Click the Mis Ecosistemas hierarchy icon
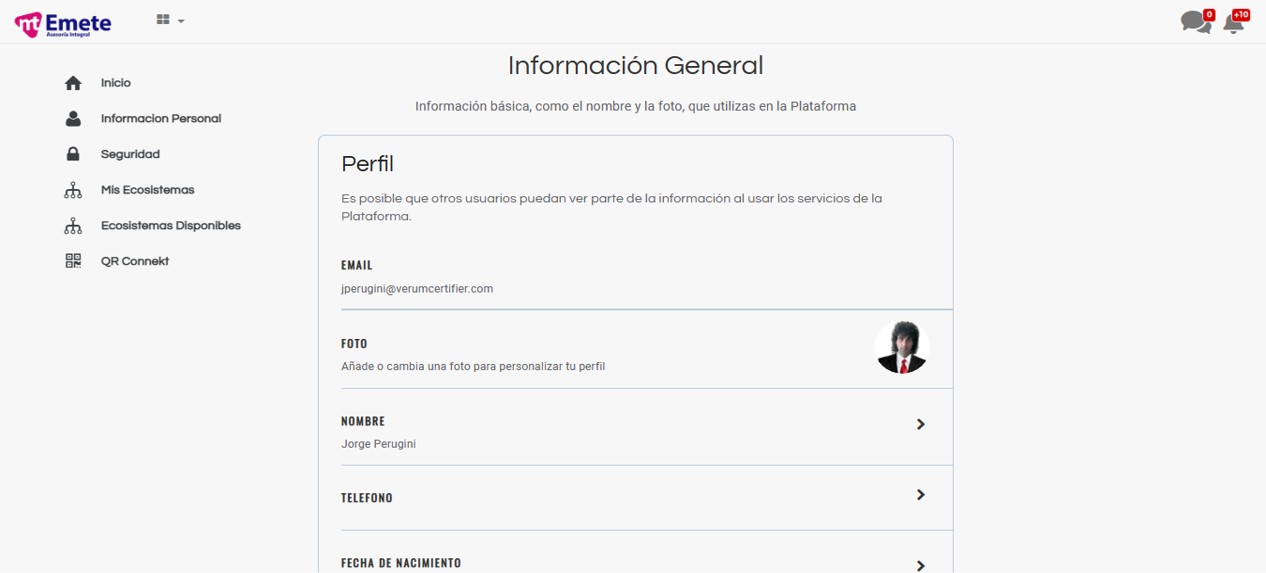The width and height of the screenshot is (1266, 573). [x=73, y=190]
